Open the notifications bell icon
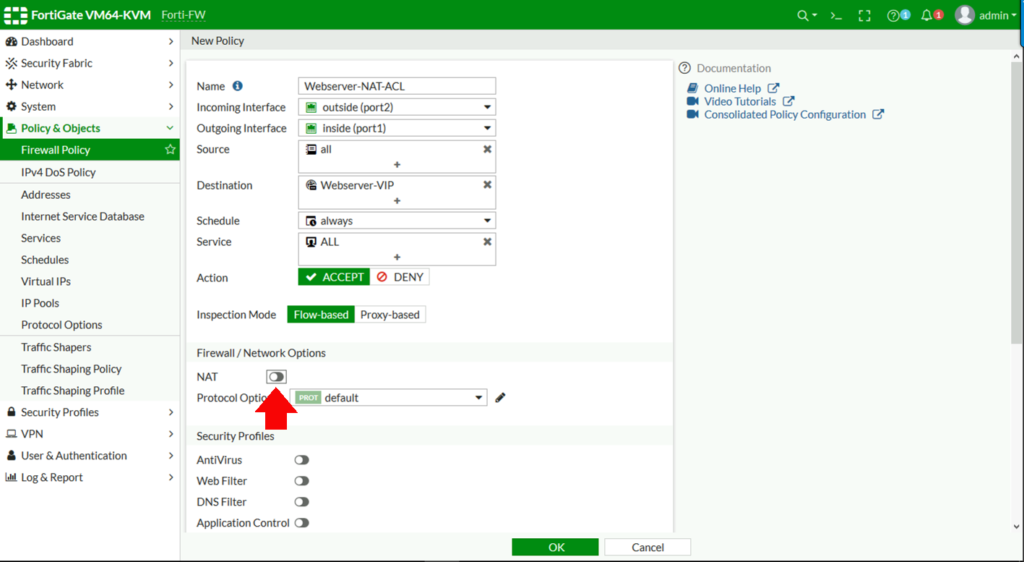This screenshot has height=562, width=1024. click(x=927, y=15)
